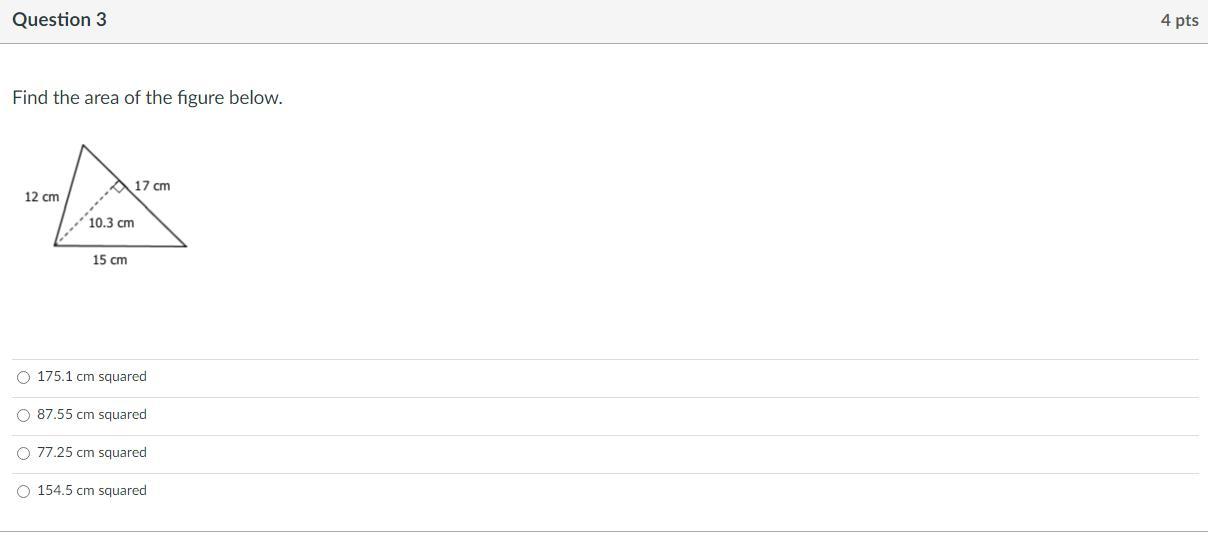Mark the 77.25 cm squared radio button
The height and width of the screenshot is (539, 1208).
[23, 453]
